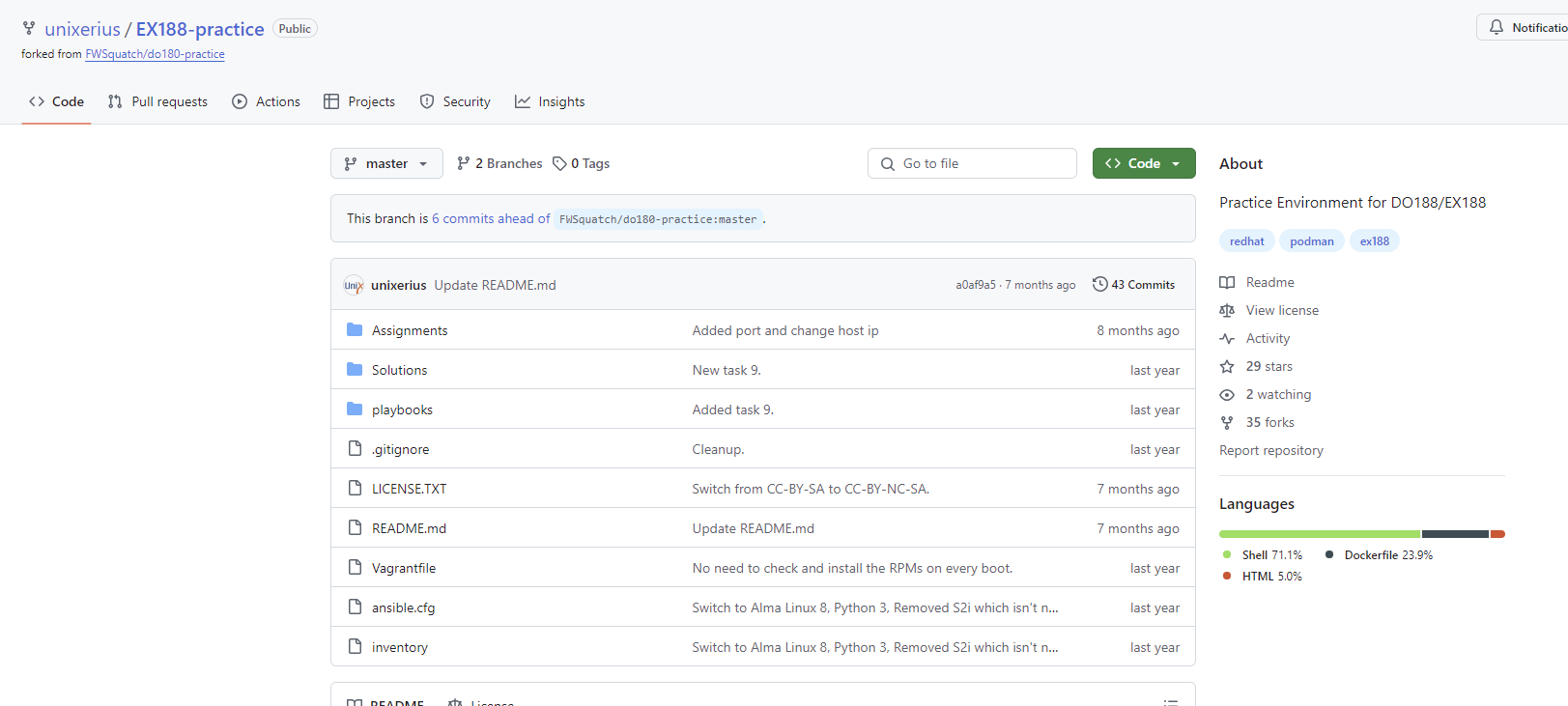Image resolution: width=1568 pixels, height=706 pixels.
Task: Open the LICENSE.TXT file
Action: pyautogui.click(x=409, y=489)
